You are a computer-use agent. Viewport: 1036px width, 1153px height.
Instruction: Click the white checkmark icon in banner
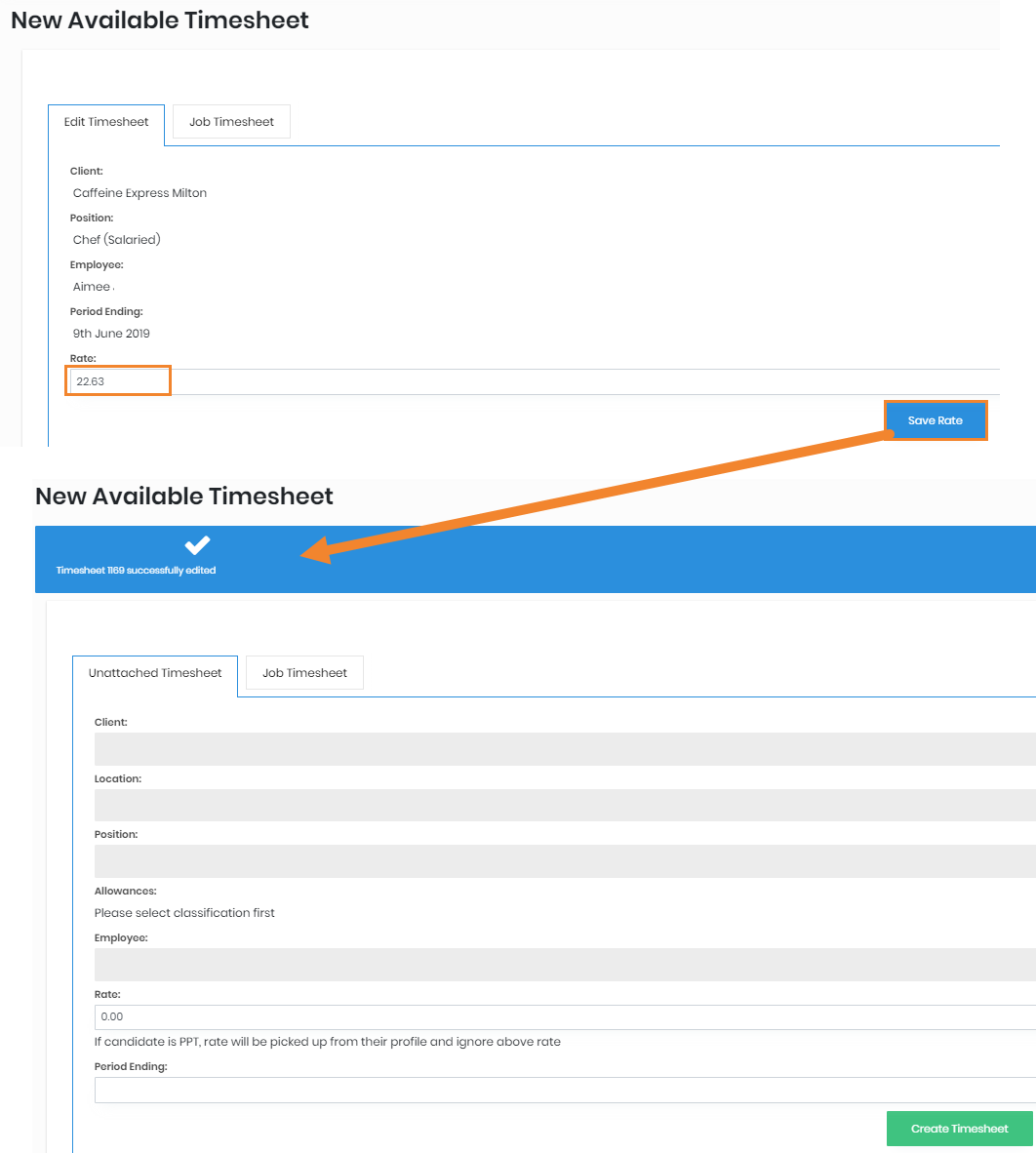pos(198,545)
